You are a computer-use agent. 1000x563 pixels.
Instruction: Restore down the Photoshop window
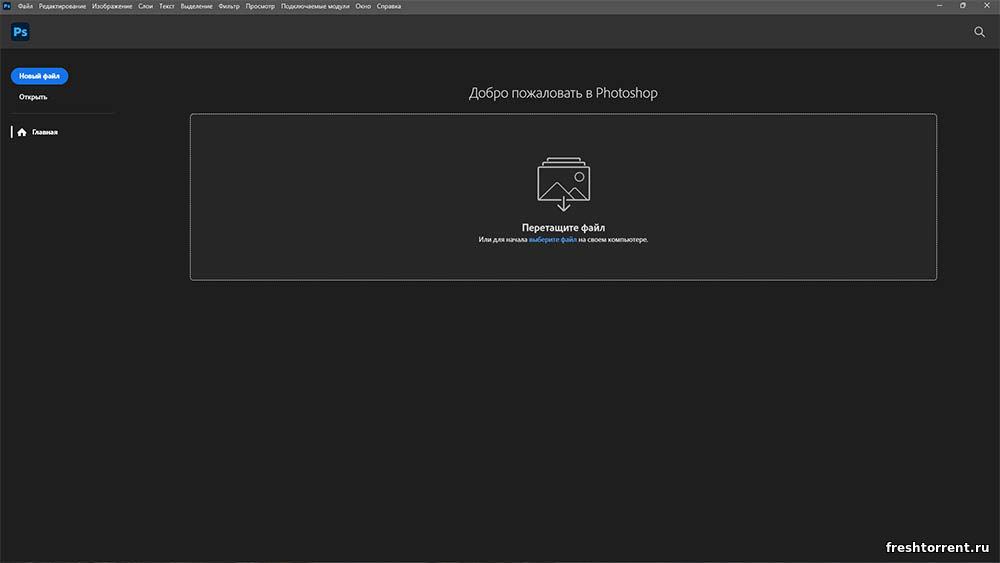pyautogui.click(x=963, y=6)
